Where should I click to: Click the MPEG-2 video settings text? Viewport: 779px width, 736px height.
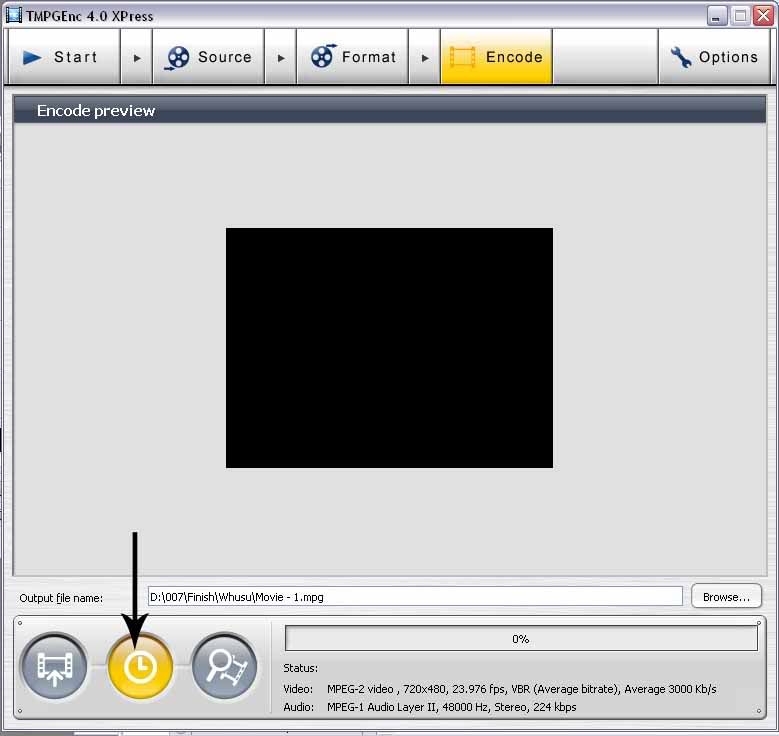click(x=522, y=689)
